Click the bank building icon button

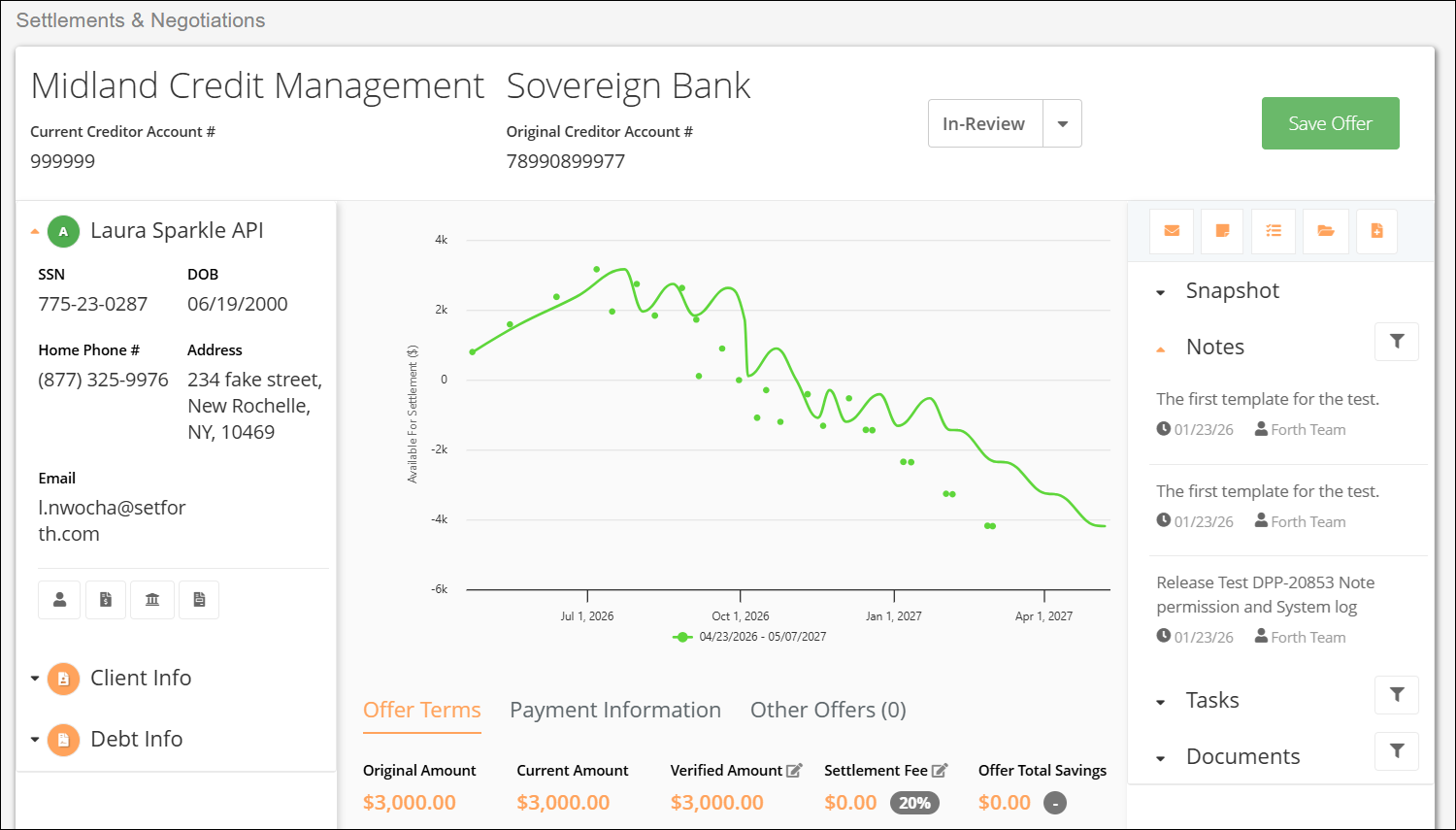[152, 600]
